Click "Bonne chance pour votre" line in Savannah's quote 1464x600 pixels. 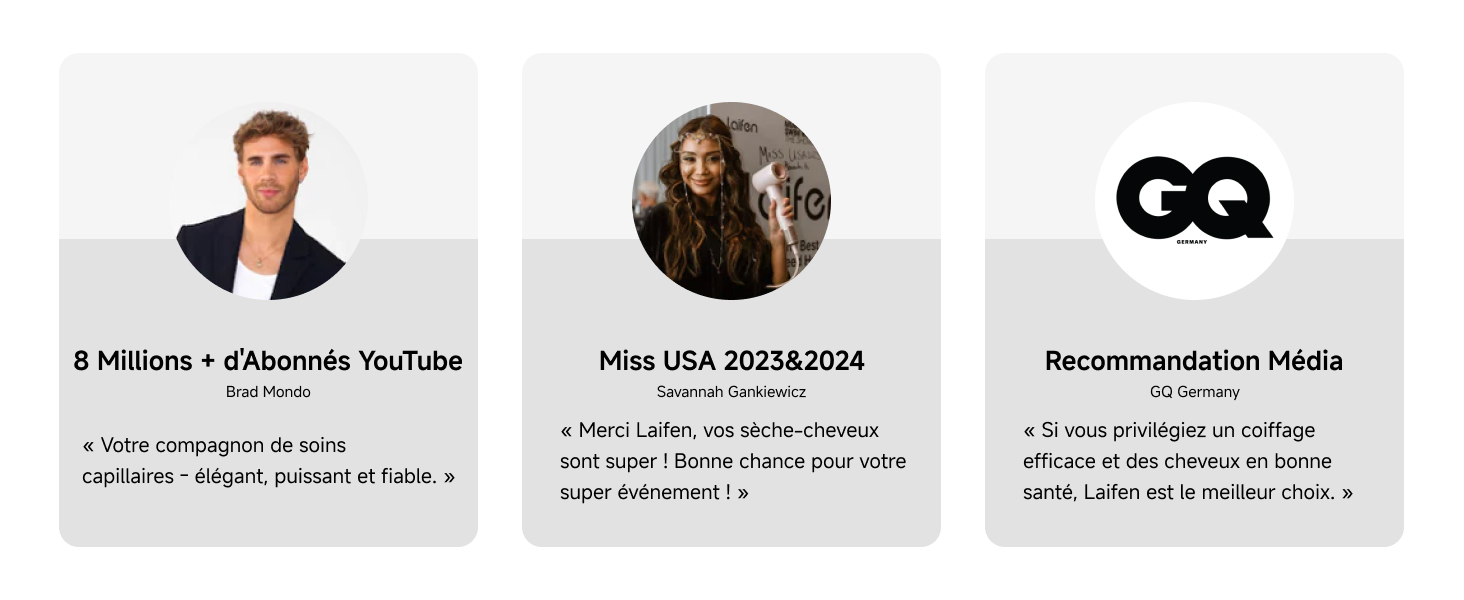pyautogui.click(x=790, y=462)
